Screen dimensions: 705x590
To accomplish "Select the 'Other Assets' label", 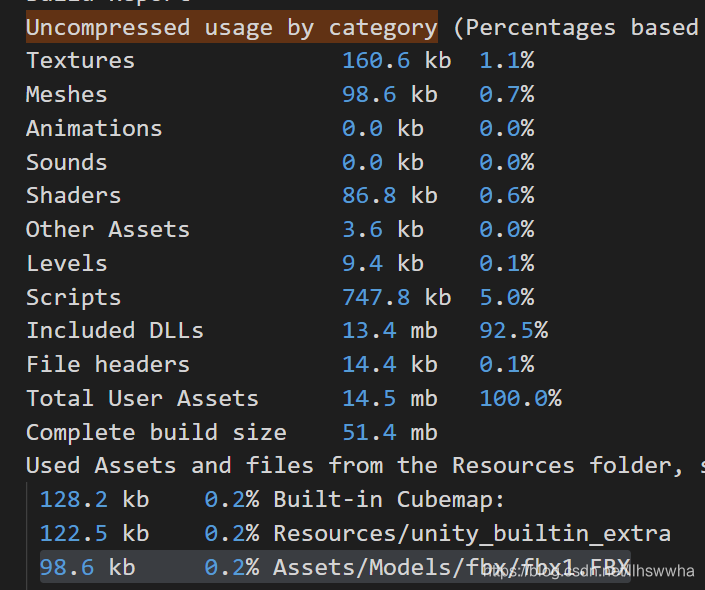I will (x=108, y=229).
